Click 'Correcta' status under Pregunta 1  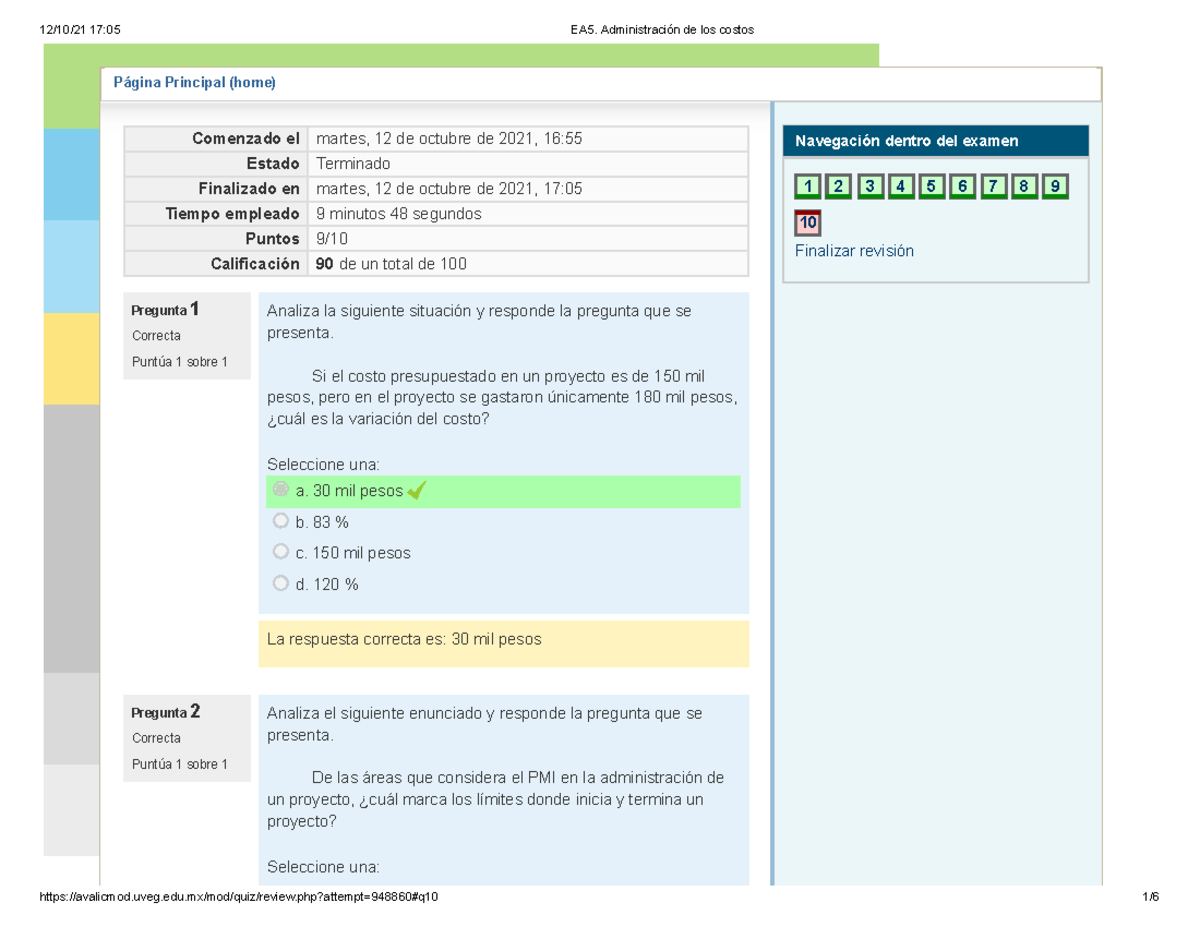(156, 335)
